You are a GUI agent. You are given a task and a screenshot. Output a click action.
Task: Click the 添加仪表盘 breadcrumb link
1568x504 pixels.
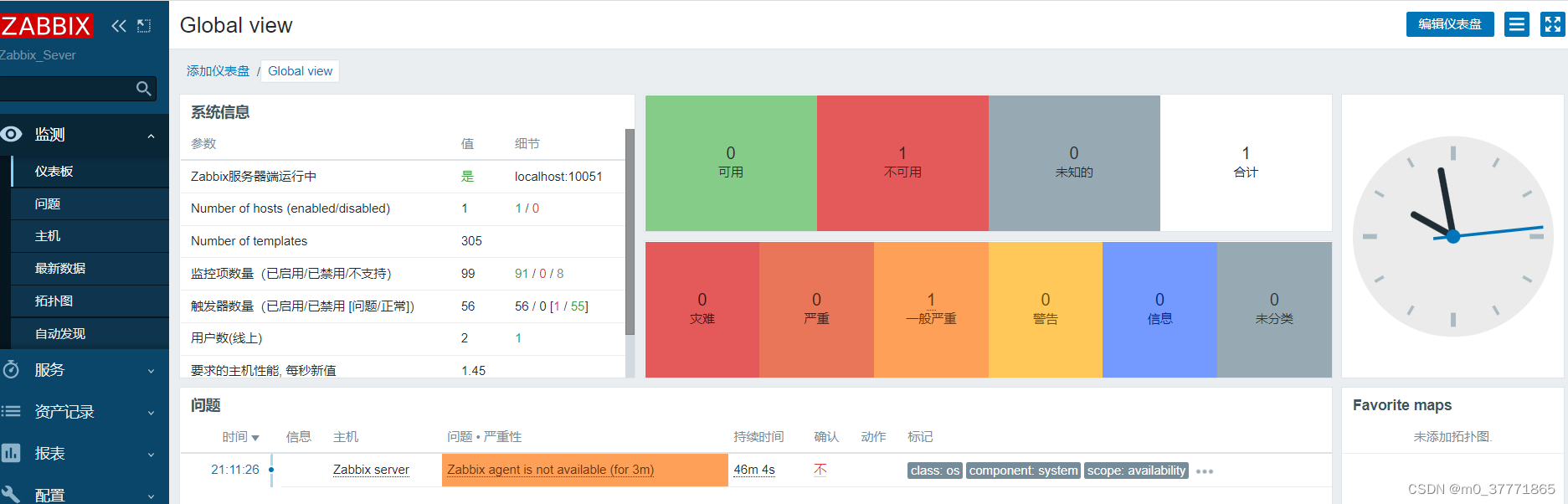click(218, 71)
